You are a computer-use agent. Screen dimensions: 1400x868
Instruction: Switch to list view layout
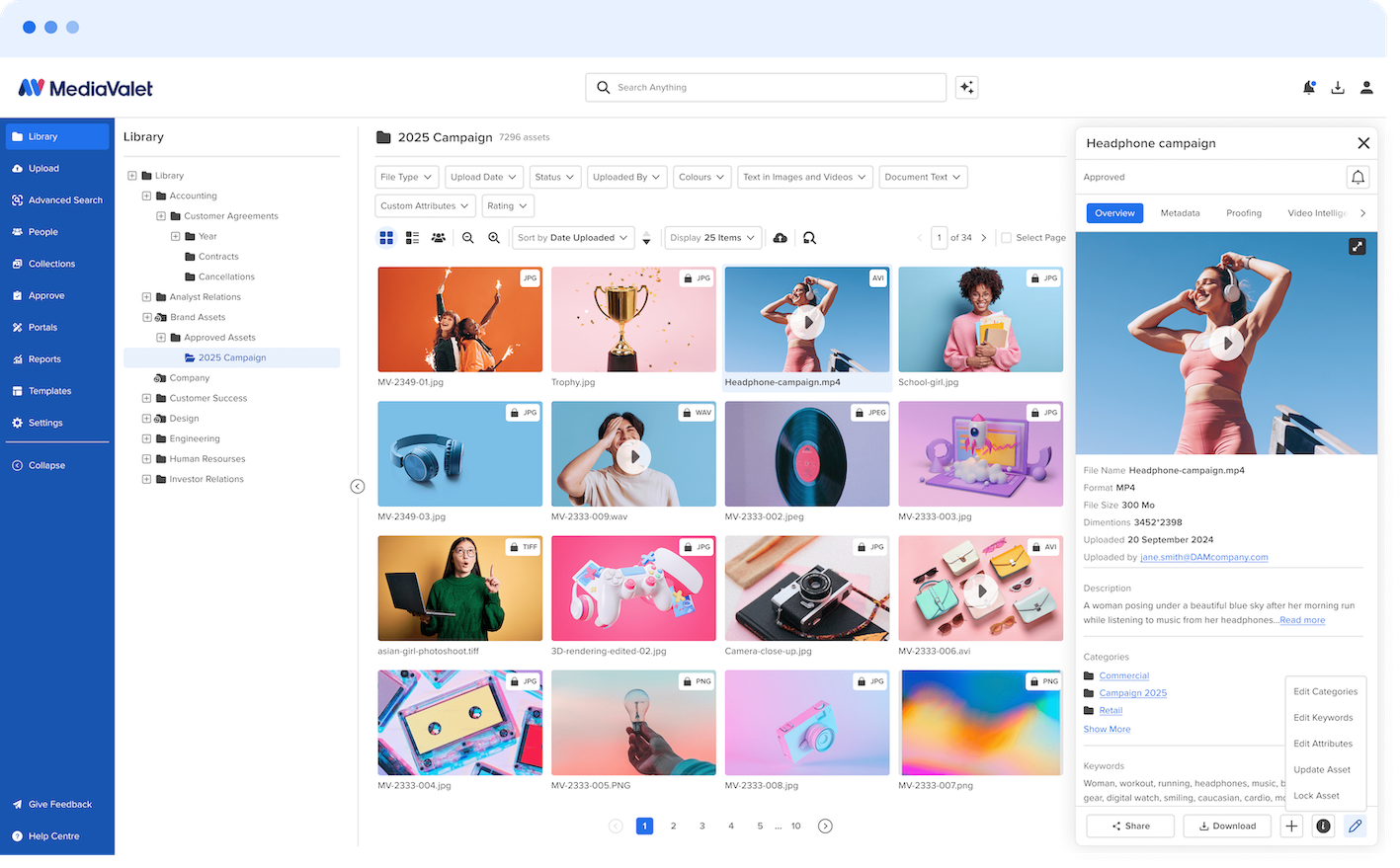tap(412, 238)
